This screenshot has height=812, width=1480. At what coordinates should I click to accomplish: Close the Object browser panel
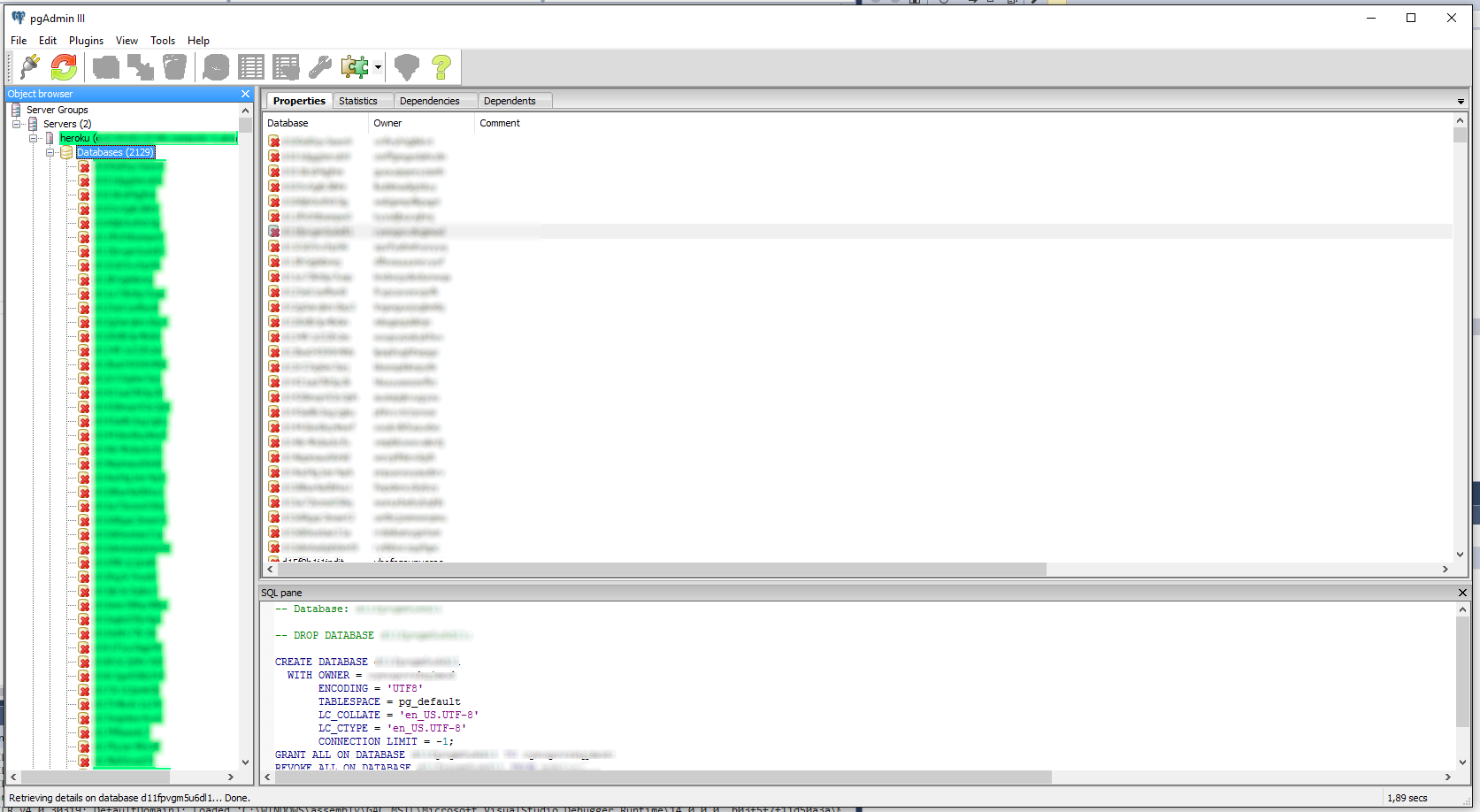pos(246,94)
